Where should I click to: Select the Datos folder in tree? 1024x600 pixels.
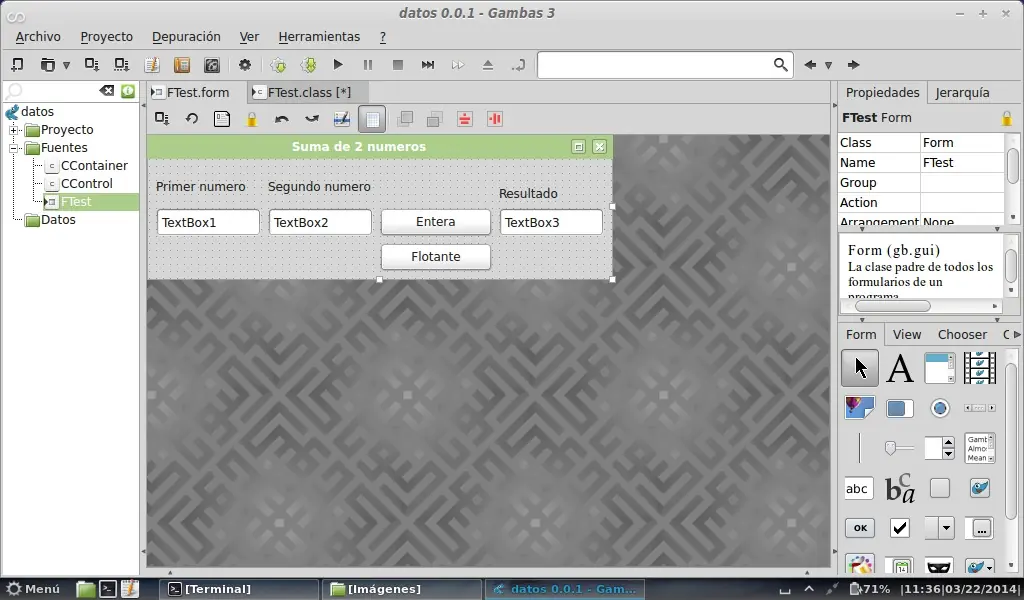[x=57, y=220]
